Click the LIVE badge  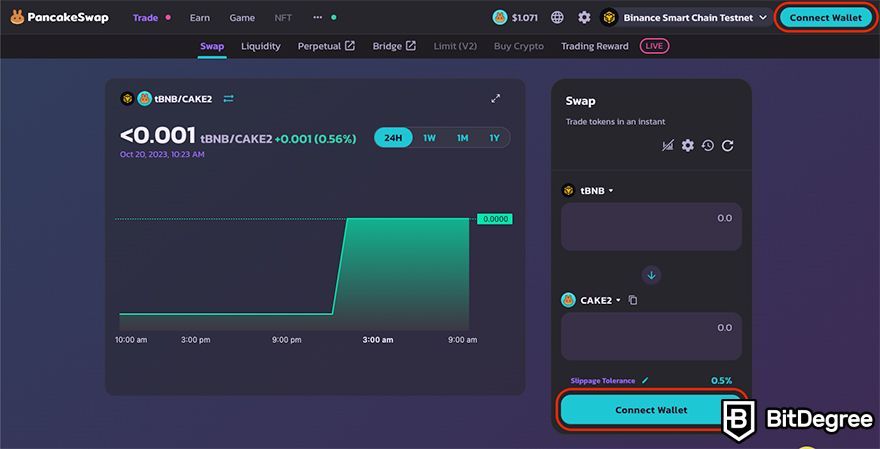tap(654, 46)
